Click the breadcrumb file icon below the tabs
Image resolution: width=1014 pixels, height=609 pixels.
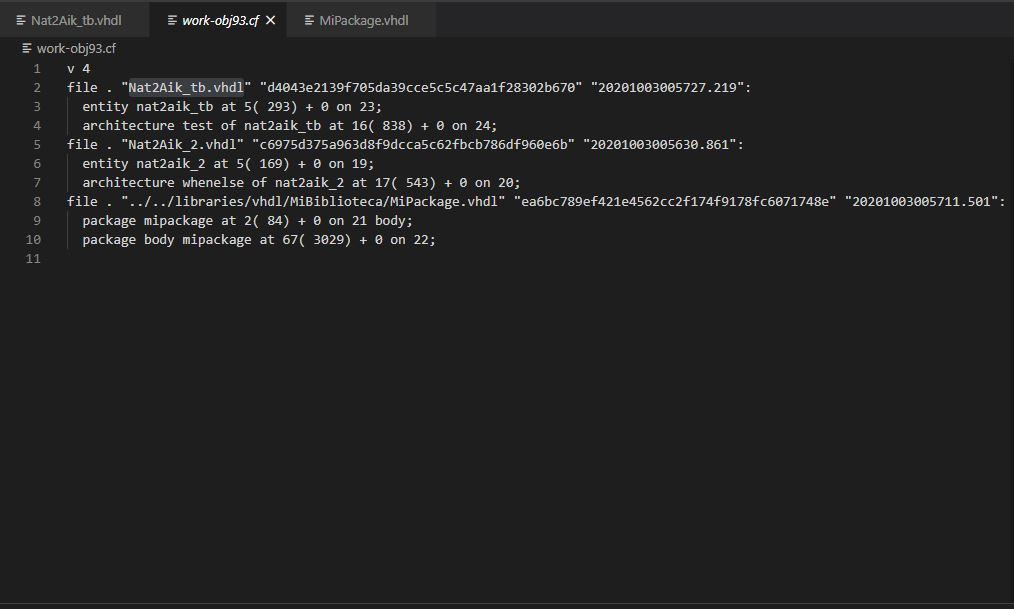[27, 48]
